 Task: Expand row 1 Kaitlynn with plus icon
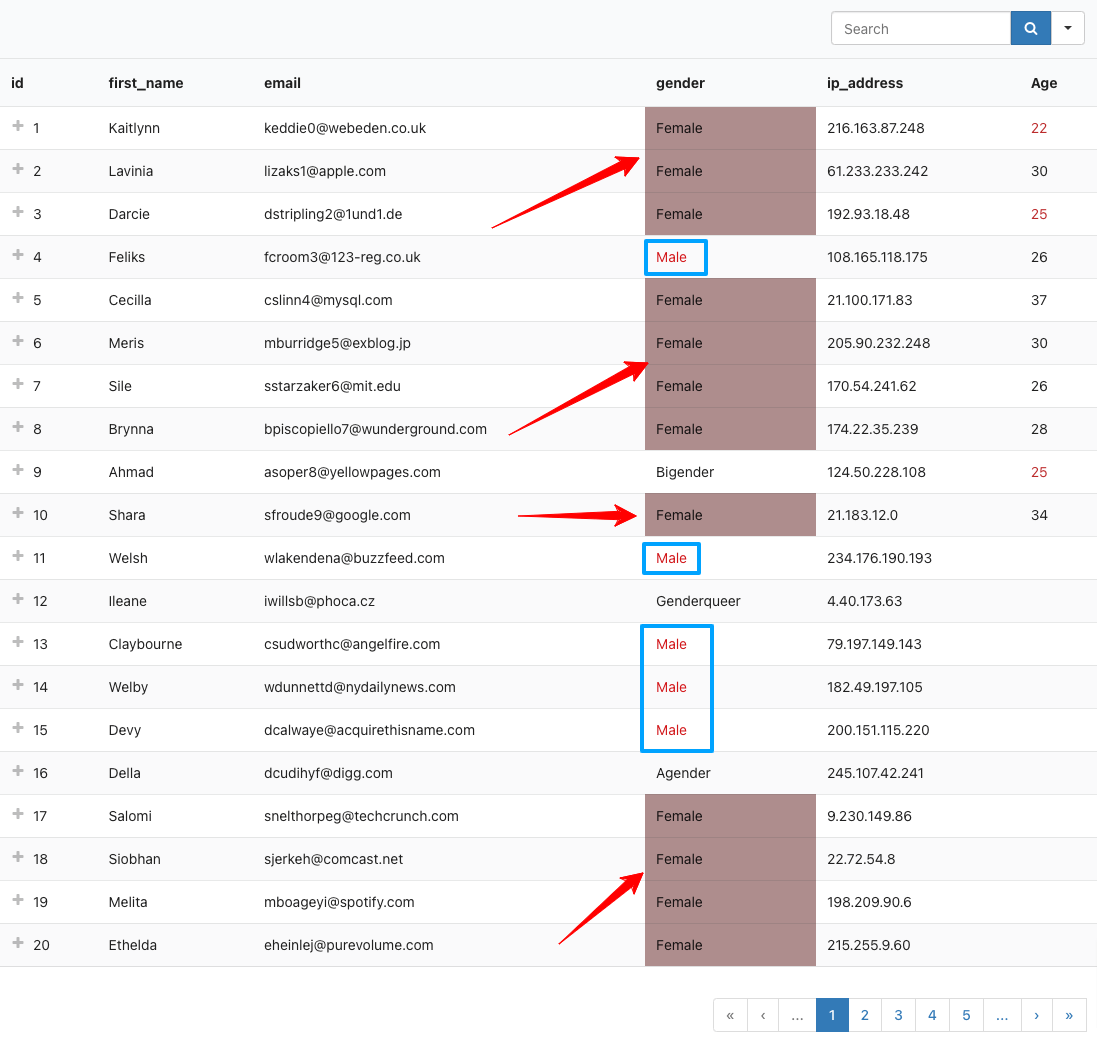(x=17, y=127)
